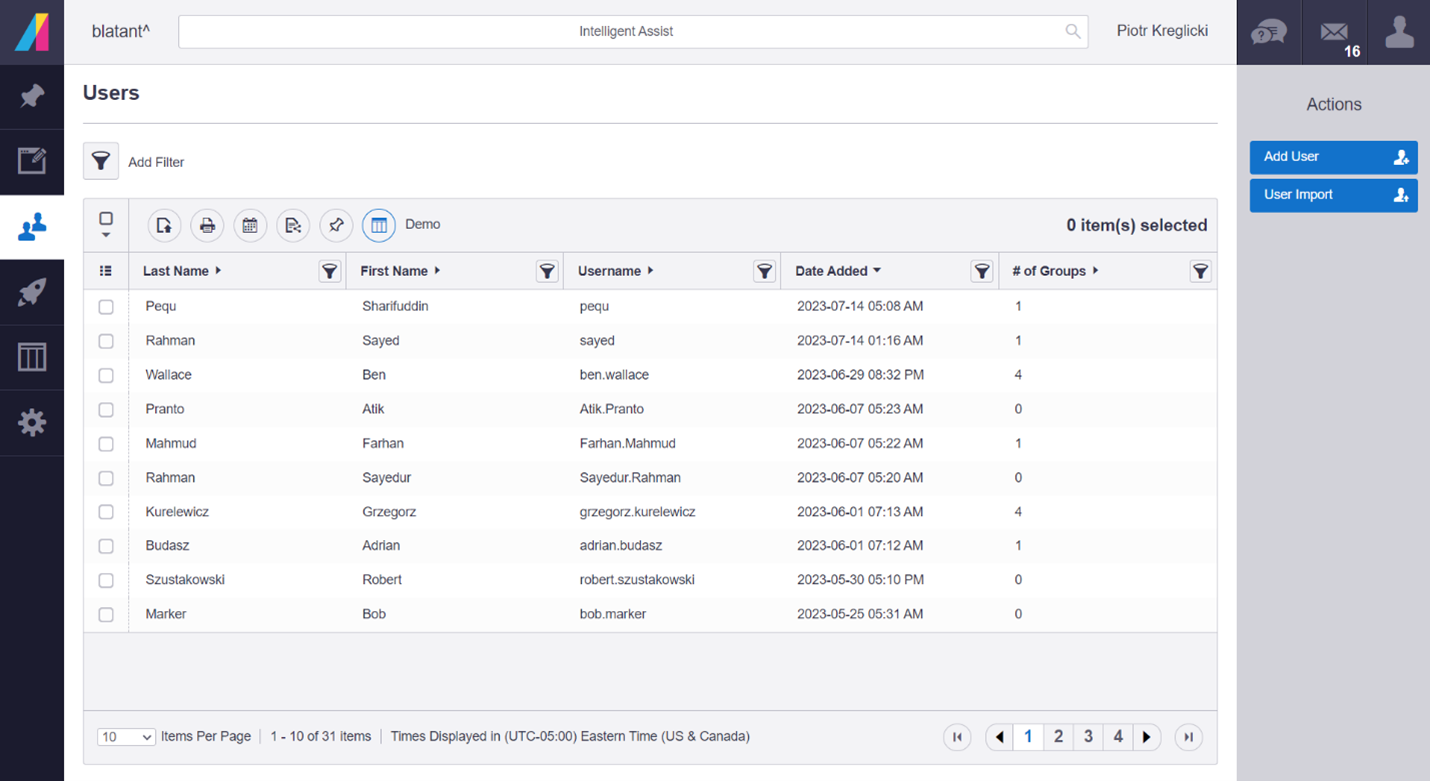
Task: Check the Marker row checkbox
Action: click(106, 614)
